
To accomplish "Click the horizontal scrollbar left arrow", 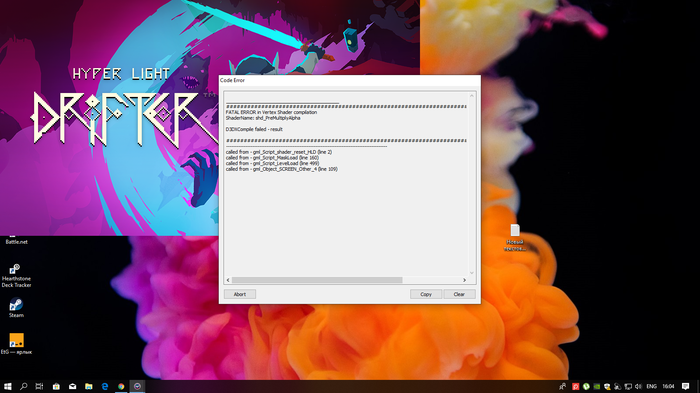I will pyautogui.click(x=228, y=280).
